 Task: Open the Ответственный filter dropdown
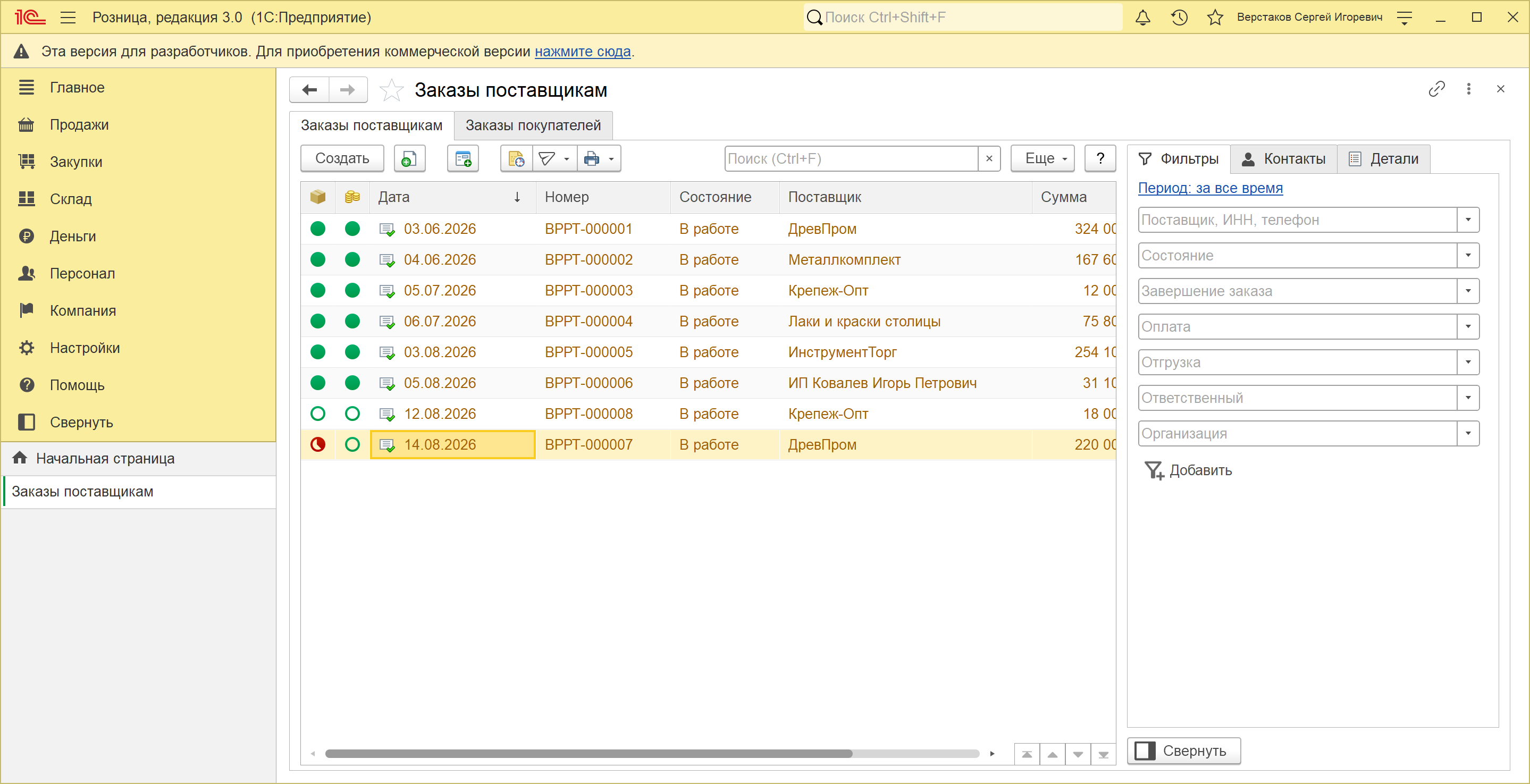(x=1468, y=398)
